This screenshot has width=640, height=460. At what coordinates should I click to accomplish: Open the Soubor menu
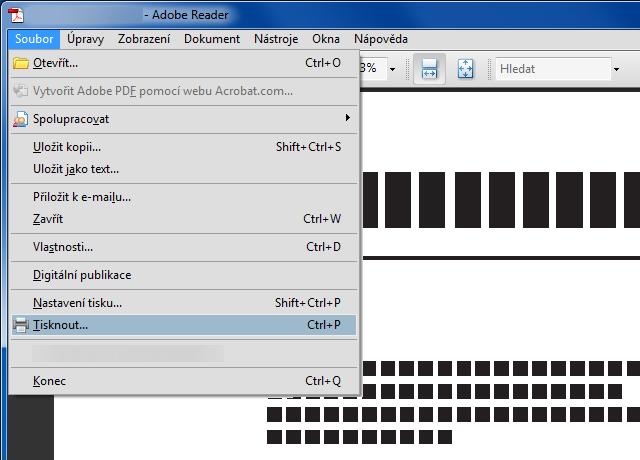34,39
